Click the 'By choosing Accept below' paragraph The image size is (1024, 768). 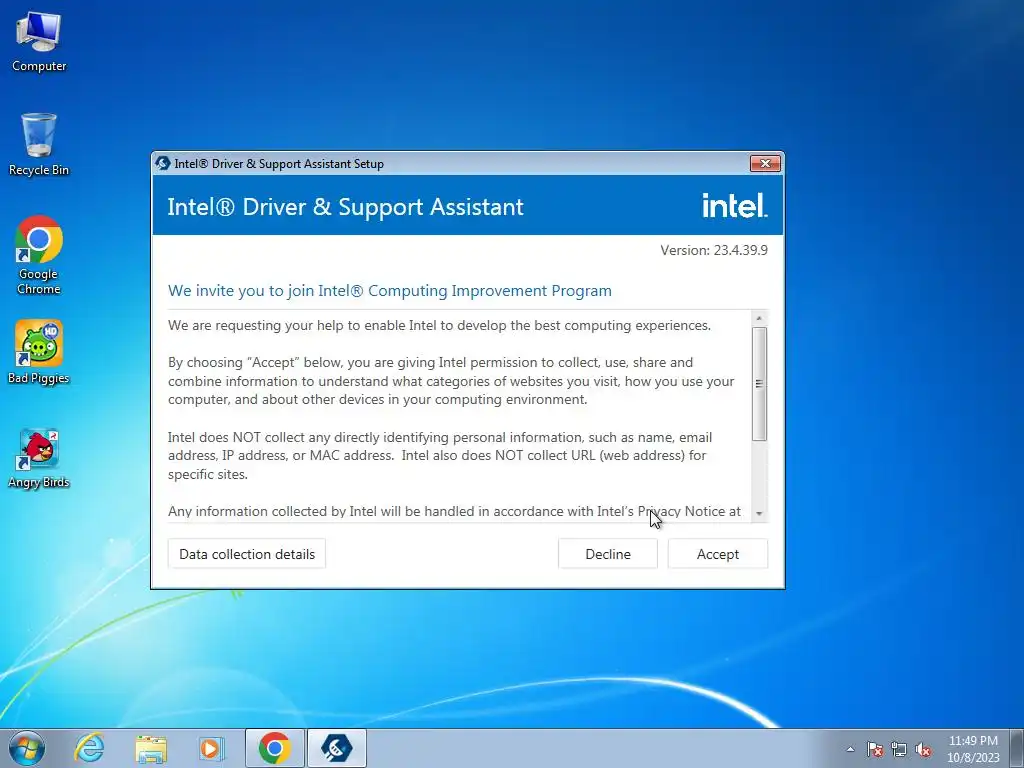(x=451, y=381)
